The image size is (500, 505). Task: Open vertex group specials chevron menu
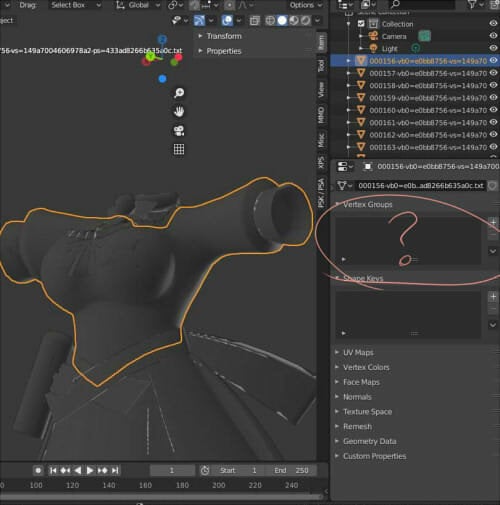point(493,251)
